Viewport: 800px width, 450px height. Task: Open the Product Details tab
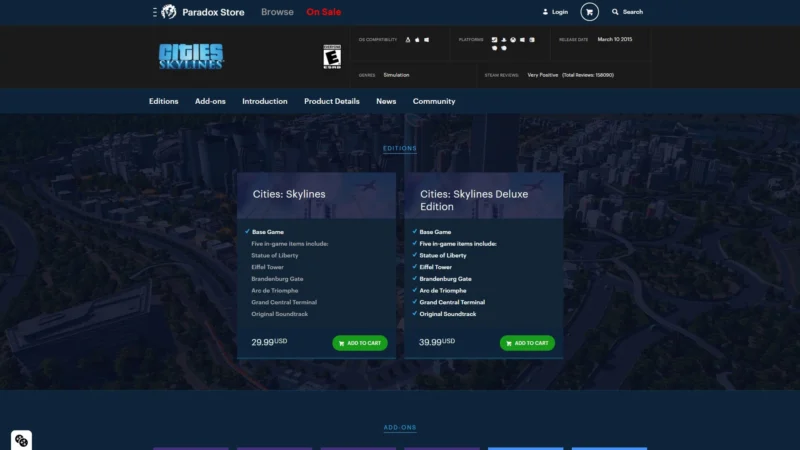point(332,101)
